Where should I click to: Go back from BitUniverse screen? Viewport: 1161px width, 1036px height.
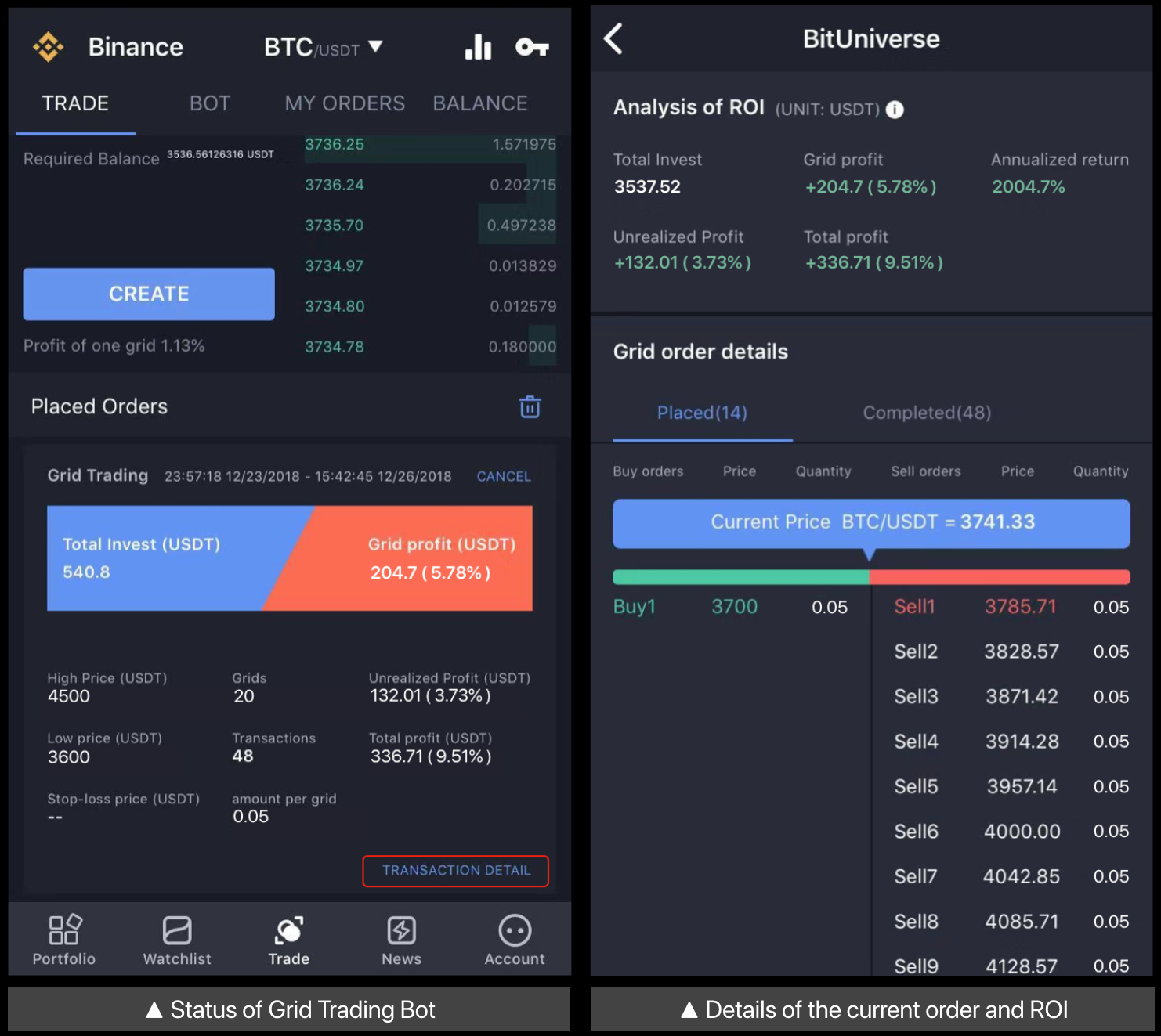613,38
